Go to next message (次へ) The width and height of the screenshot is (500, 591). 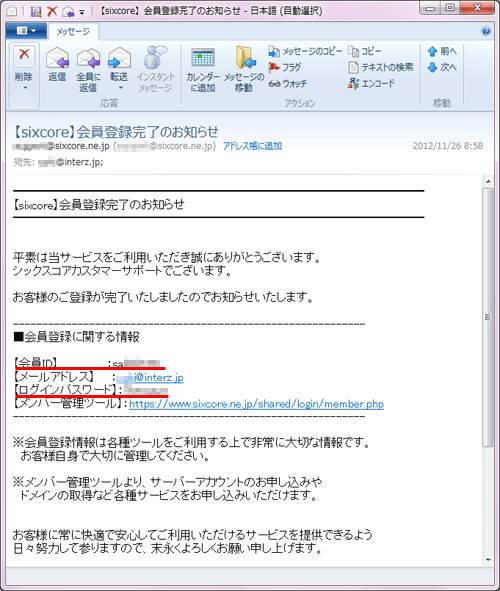tap(442, 67)
